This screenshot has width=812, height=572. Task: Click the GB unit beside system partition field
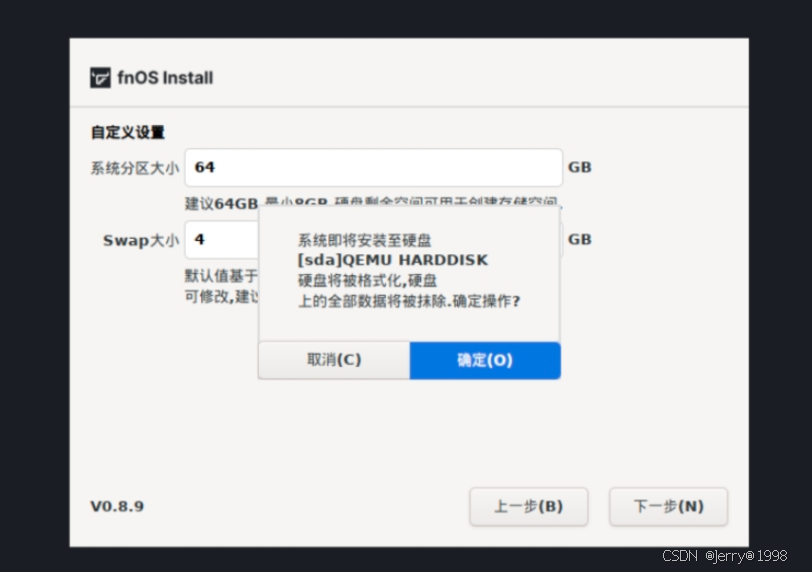point(579,167)
